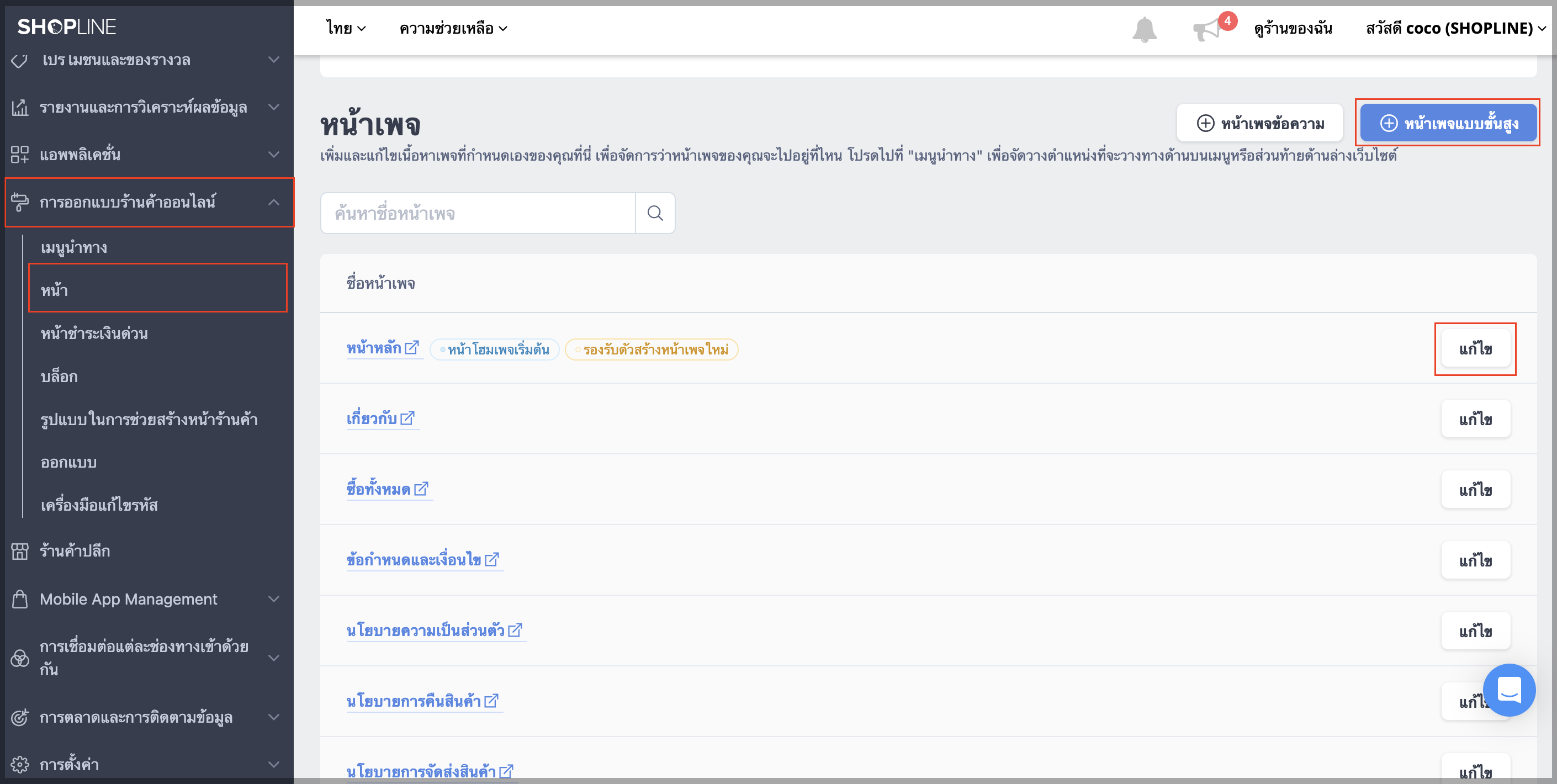Select เครื่องมือแก้ไขรหัส submenu item
1557x784 pixels.
point(99,505)
